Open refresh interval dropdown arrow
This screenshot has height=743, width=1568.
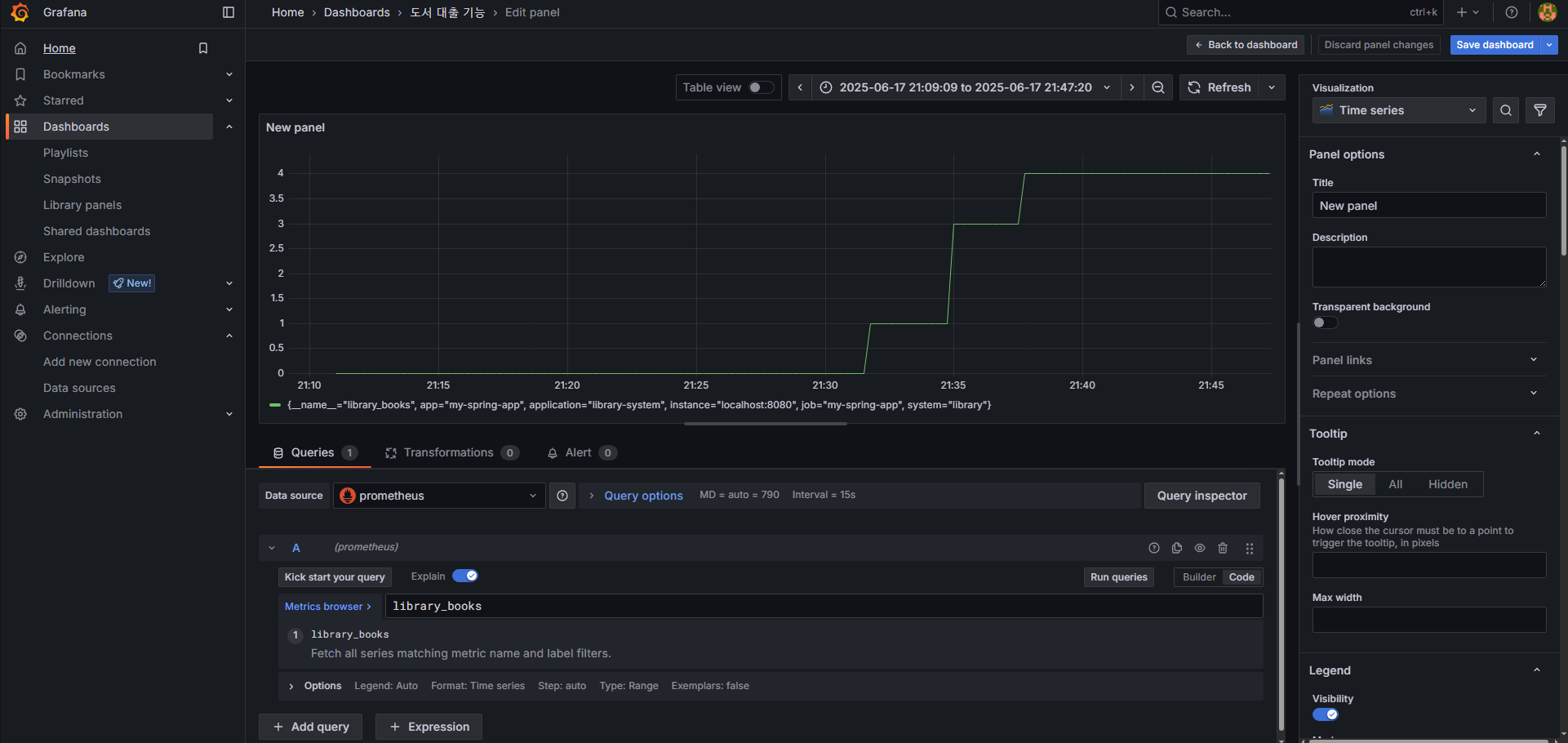(1272, 87)
